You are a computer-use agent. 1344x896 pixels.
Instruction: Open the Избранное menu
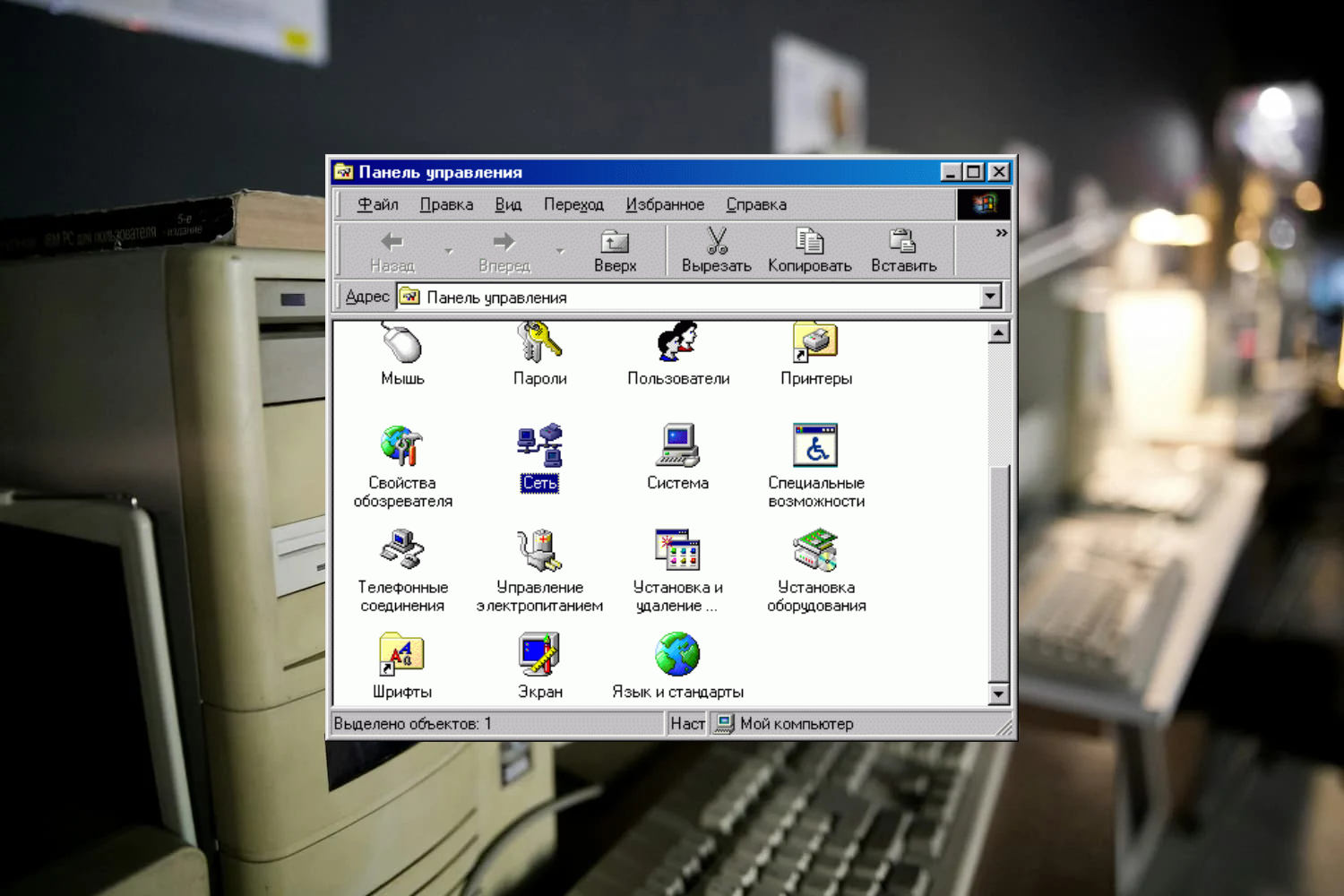pyautogui.click(x=665, y=204)
